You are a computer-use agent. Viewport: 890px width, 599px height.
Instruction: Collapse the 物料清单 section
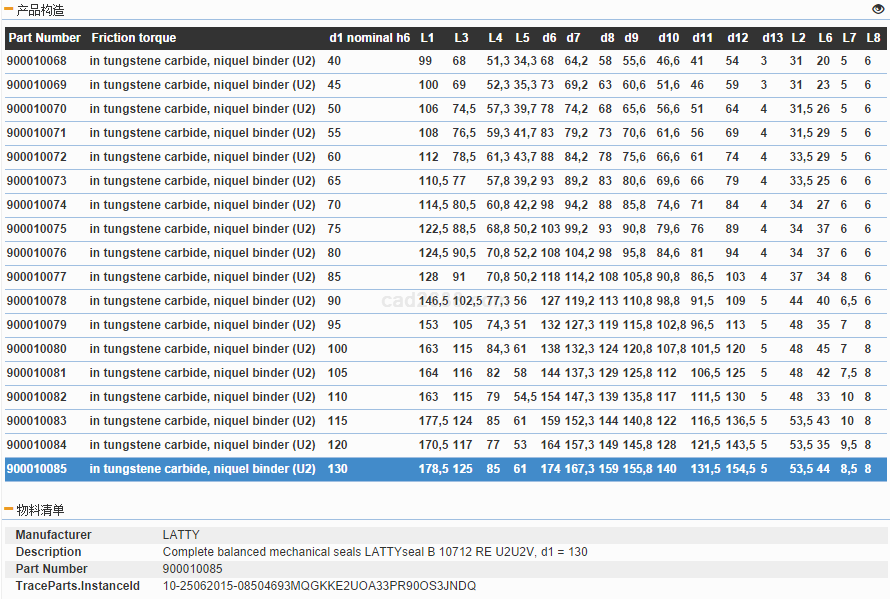(x=9, y=510)
